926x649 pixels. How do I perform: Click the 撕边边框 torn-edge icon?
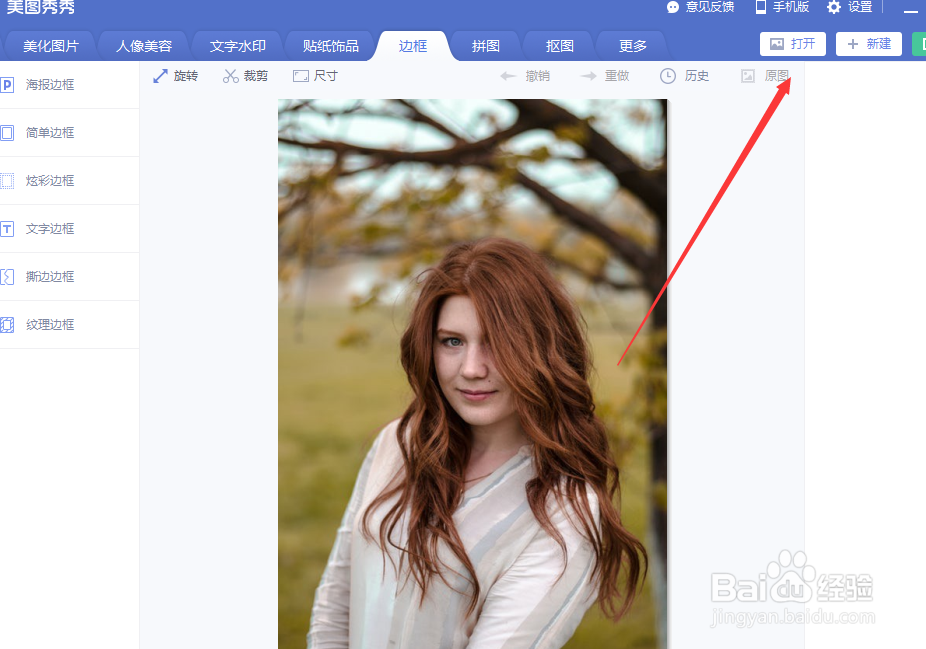pos(7,276)
